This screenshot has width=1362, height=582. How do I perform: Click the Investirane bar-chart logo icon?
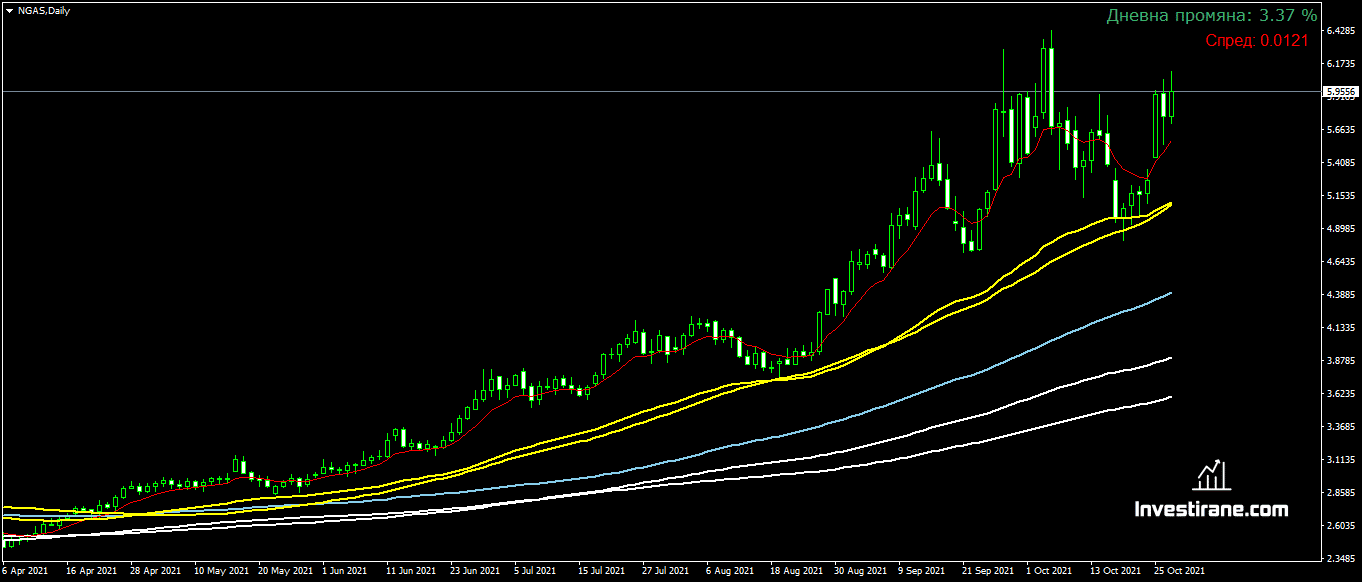click(1211, 475)
